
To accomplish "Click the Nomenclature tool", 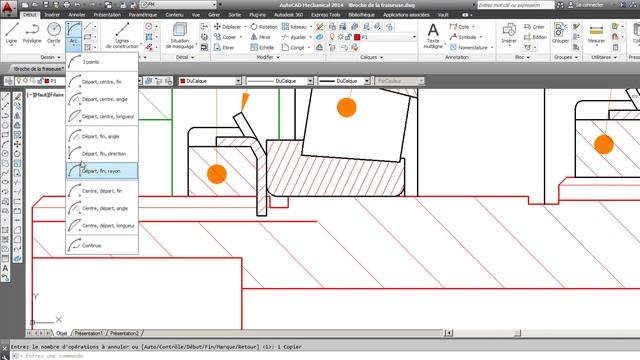I will (x=469, y=48).
